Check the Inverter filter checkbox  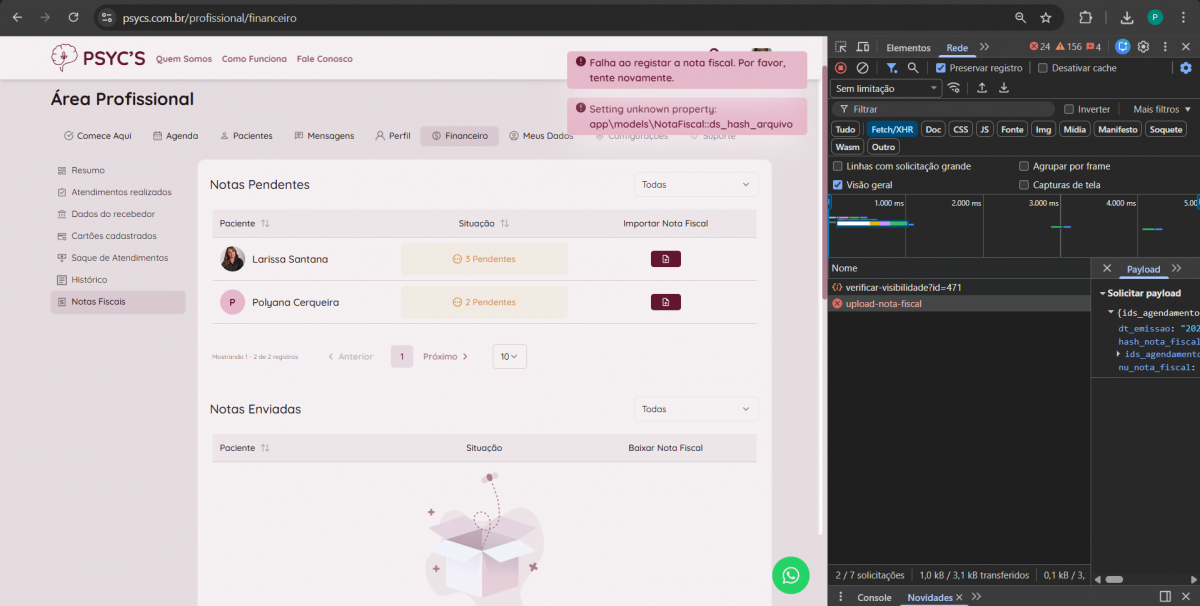click(1069, 109)
